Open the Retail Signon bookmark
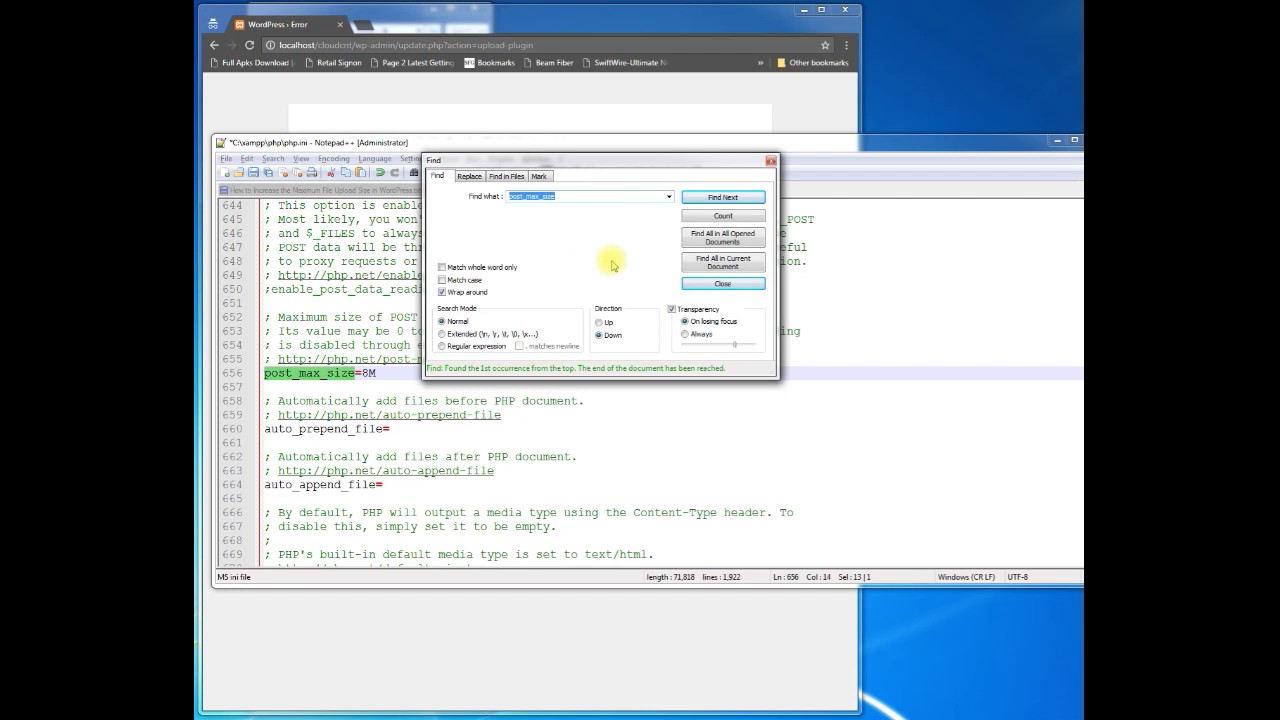 (x=333, y=63)
